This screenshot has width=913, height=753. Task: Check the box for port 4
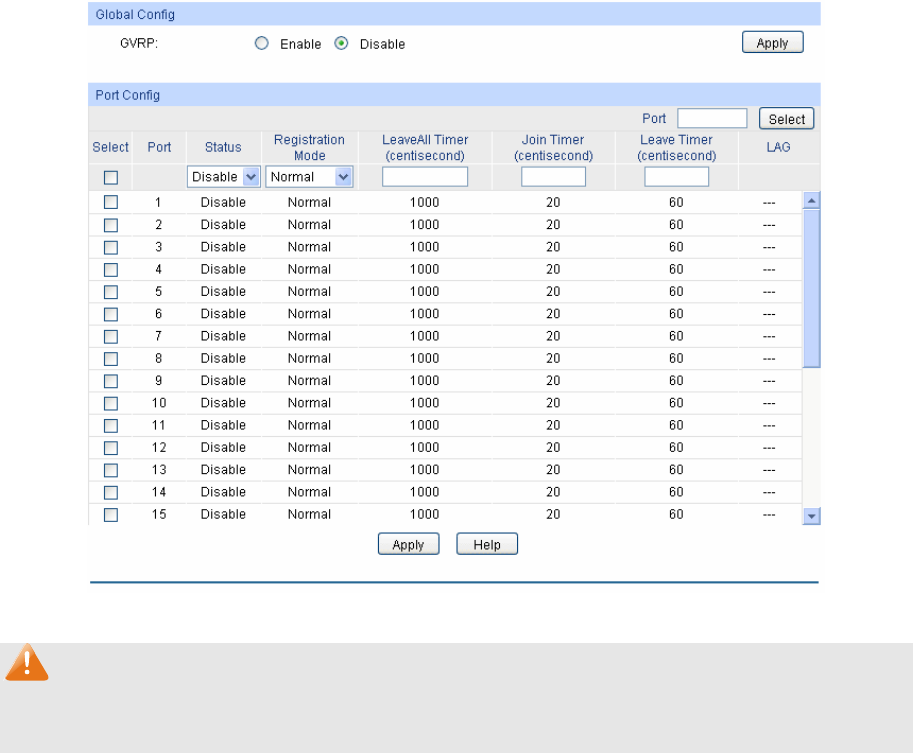pos(111,270)
